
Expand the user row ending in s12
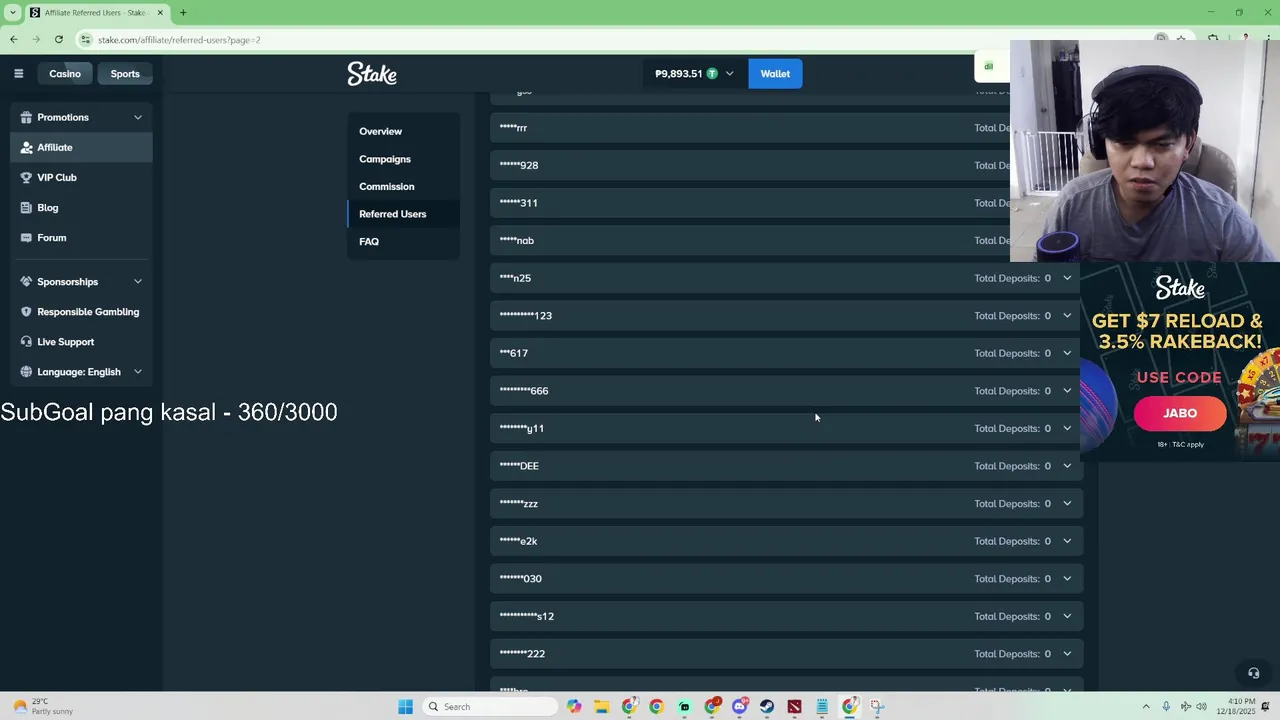1067,616
